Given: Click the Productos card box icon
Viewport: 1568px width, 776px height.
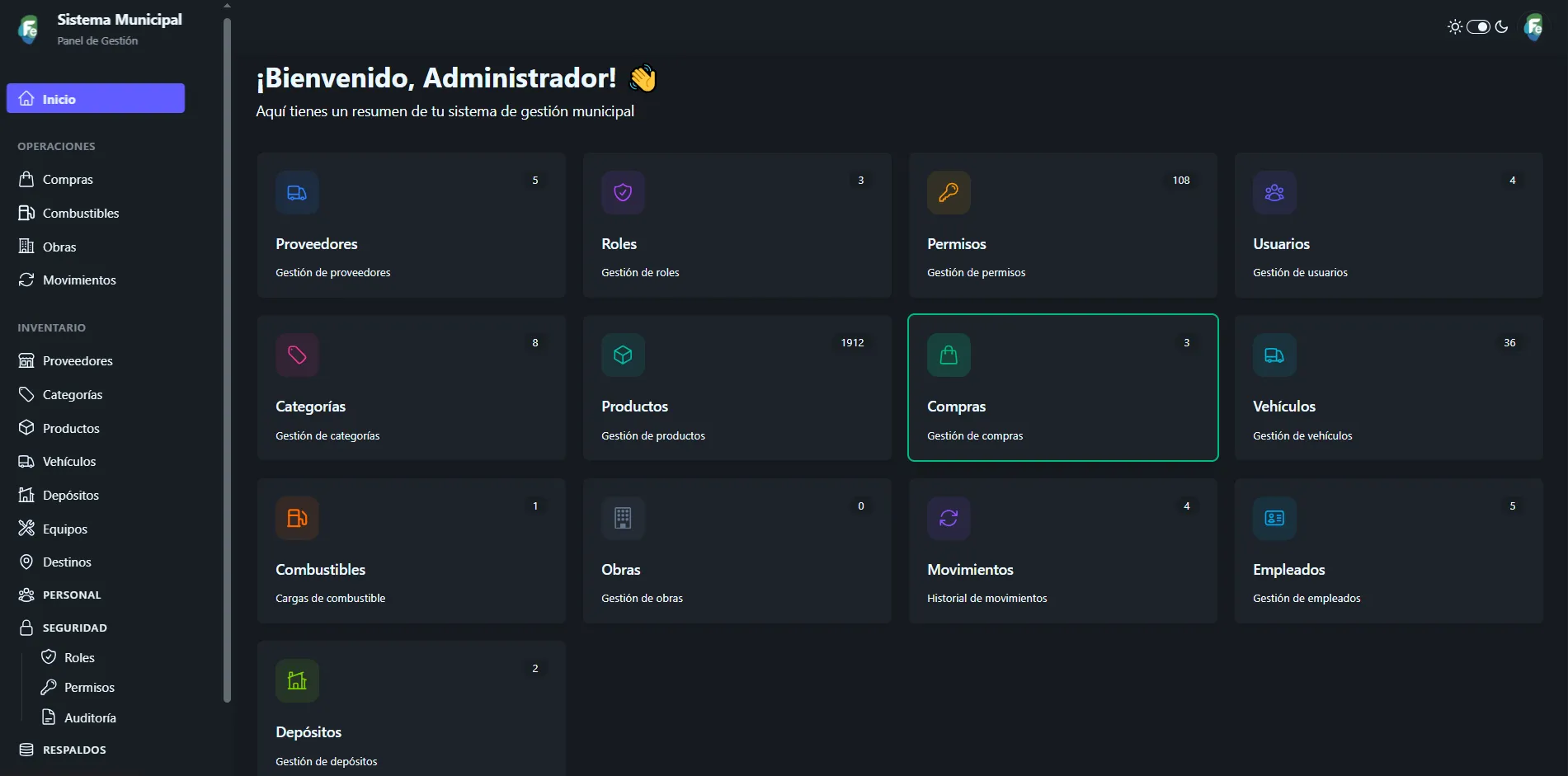Looking at the screenshot, I should click(623, 355).
